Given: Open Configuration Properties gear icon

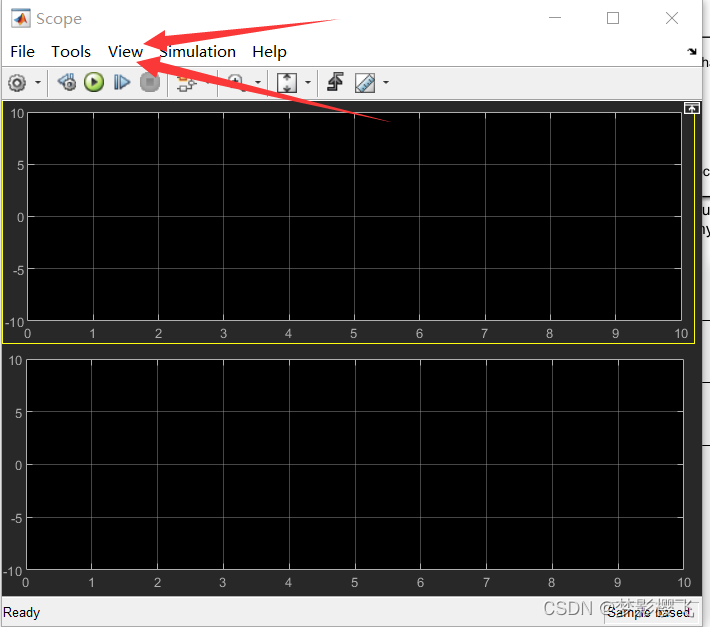Looking at the screenshot, I should point(17,83).
